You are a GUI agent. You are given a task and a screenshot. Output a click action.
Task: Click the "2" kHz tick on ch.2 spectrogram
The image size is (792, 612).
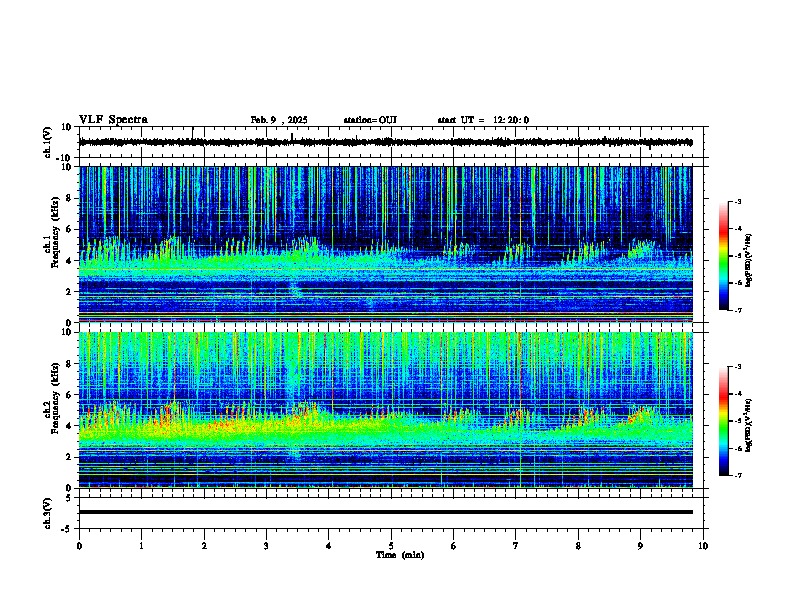point(69,457)
